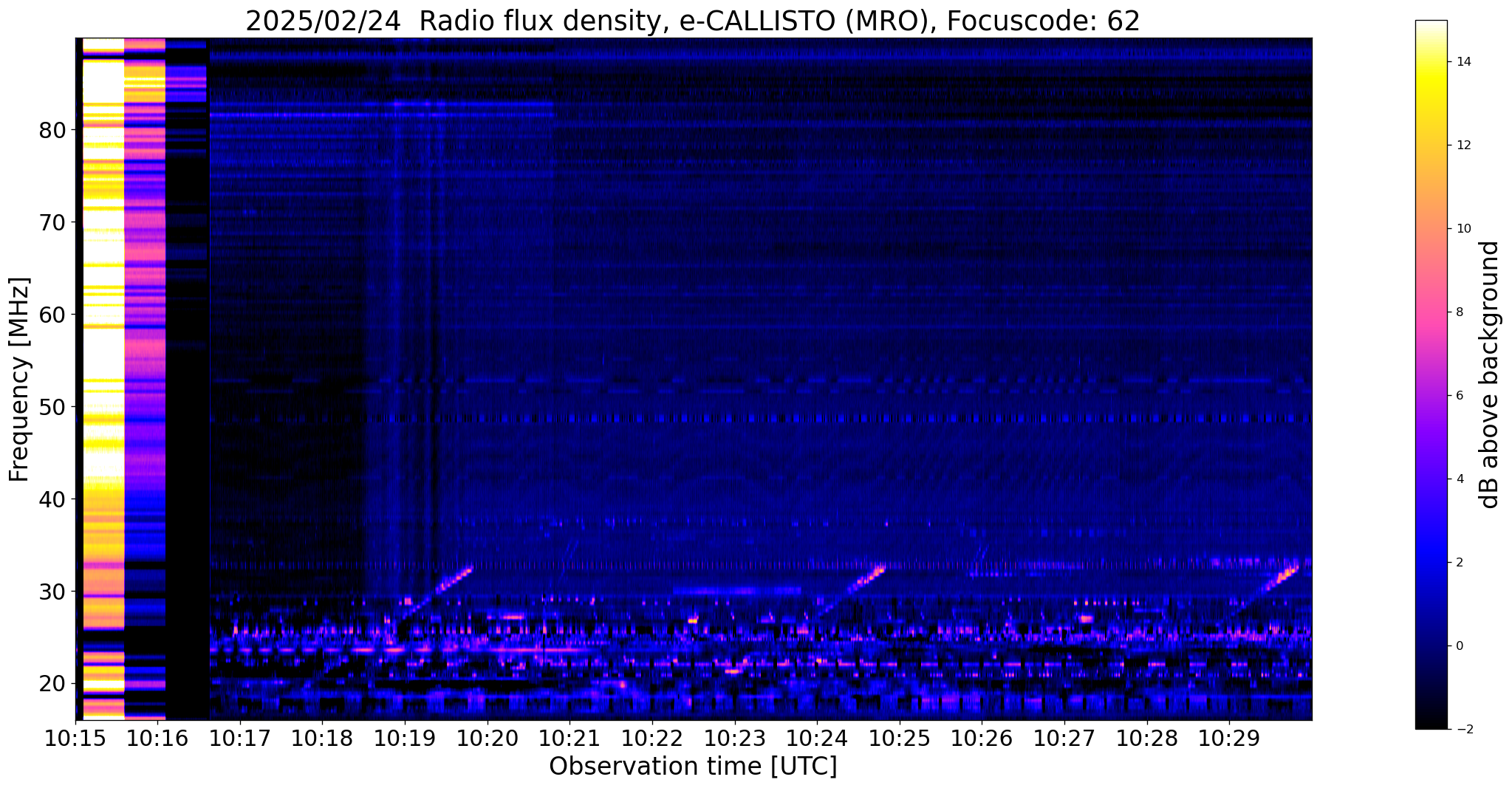Click colorbar tick label 14

click(1463, 62)
